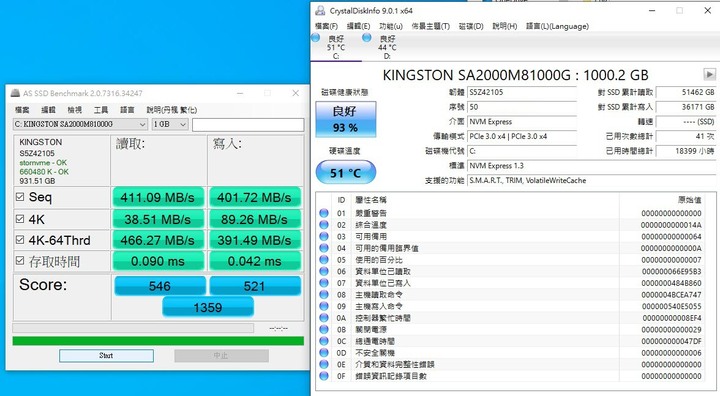Click status orb for attribute 07

324,283
